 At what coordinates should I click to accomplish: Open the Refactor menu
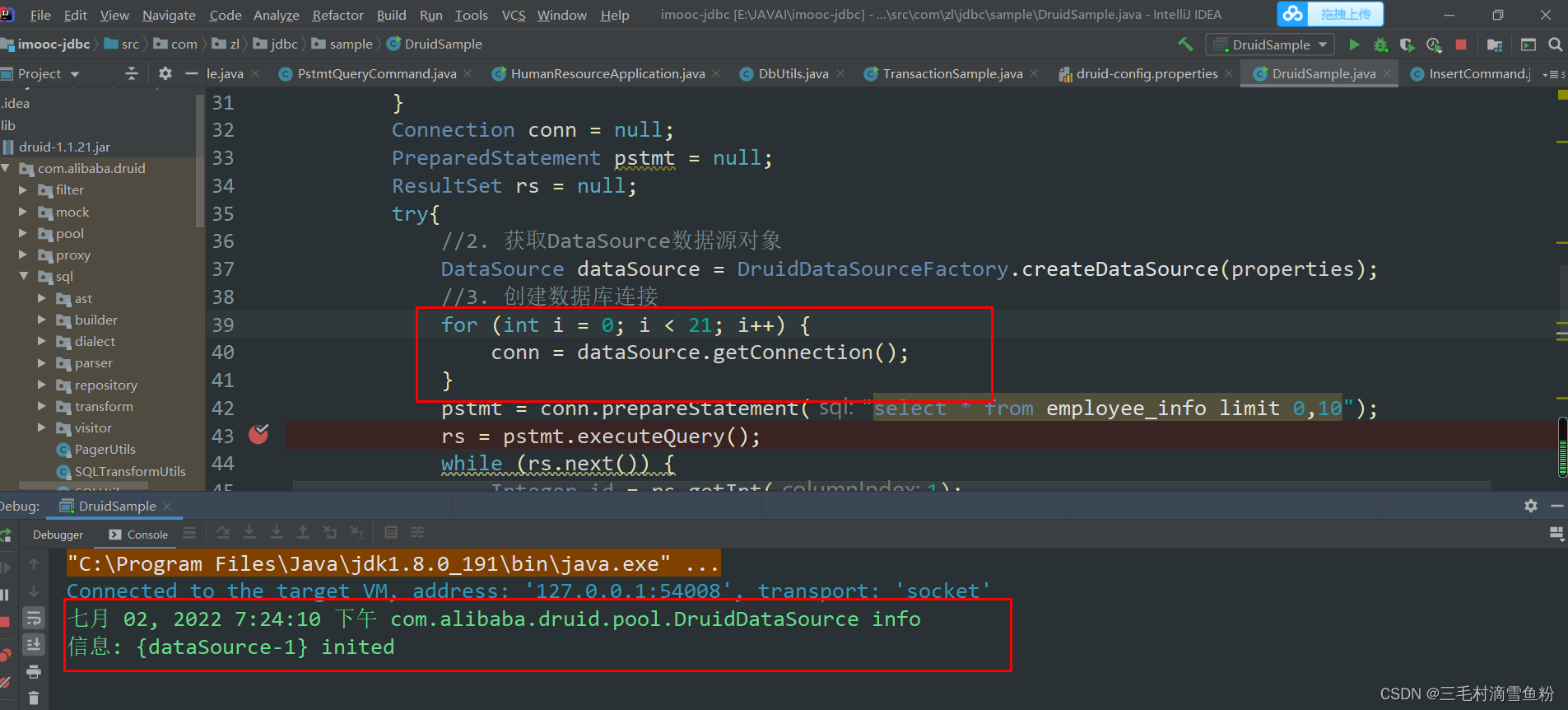[x=337, y=15]
